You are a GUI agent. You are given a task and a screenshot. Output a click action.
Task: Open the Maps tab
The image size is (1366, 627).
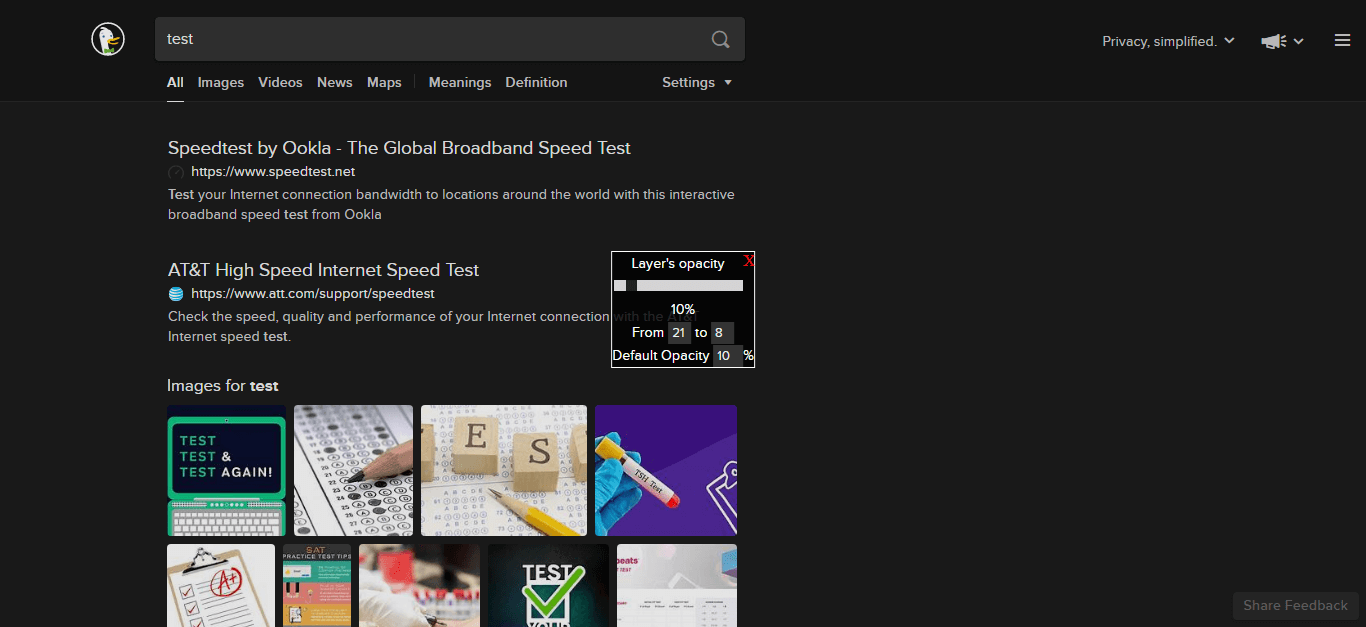click(x=384, y=83)
